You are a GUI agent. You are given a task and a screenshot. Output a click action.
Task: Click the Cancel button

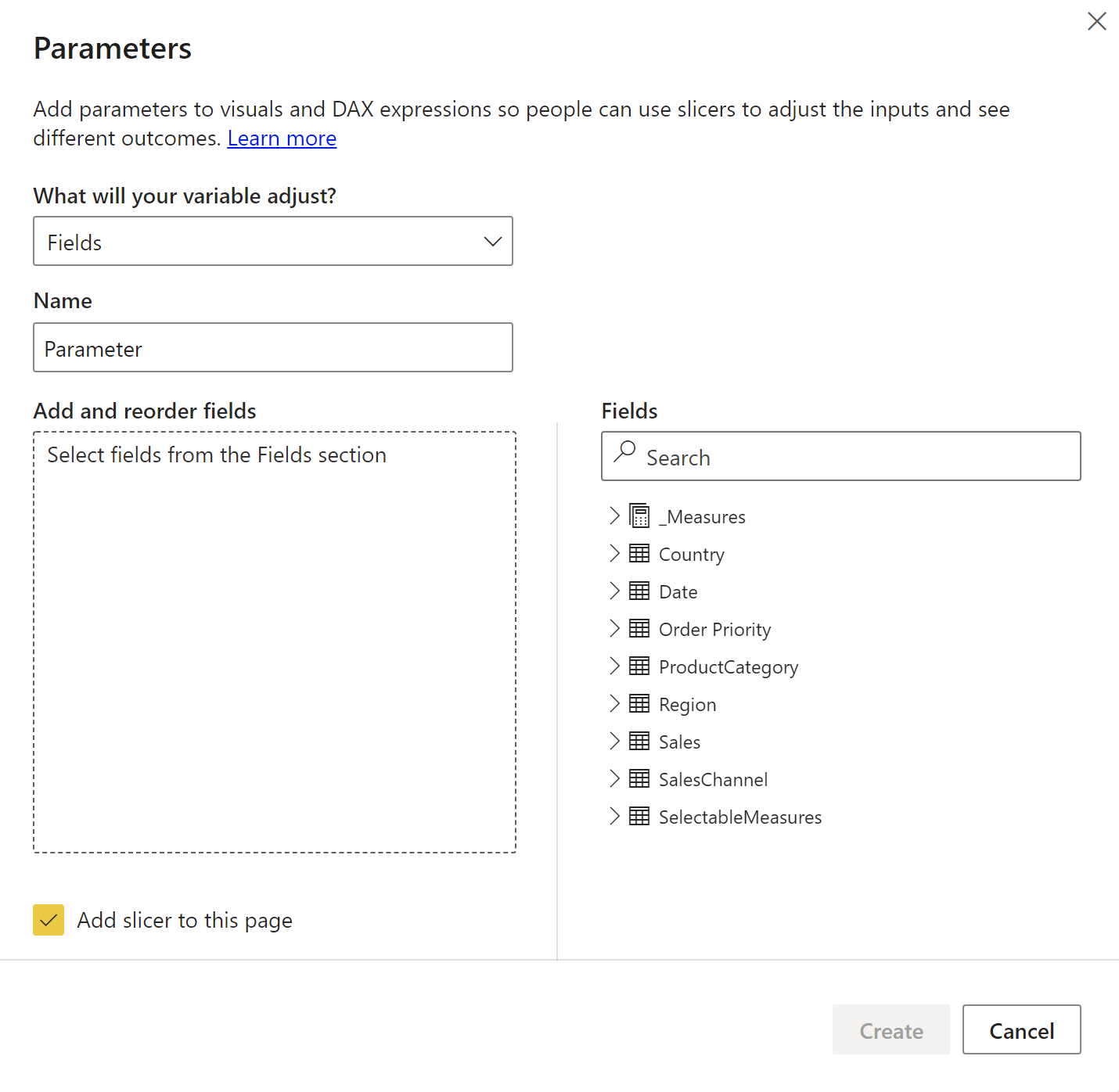[1022, 1029]
